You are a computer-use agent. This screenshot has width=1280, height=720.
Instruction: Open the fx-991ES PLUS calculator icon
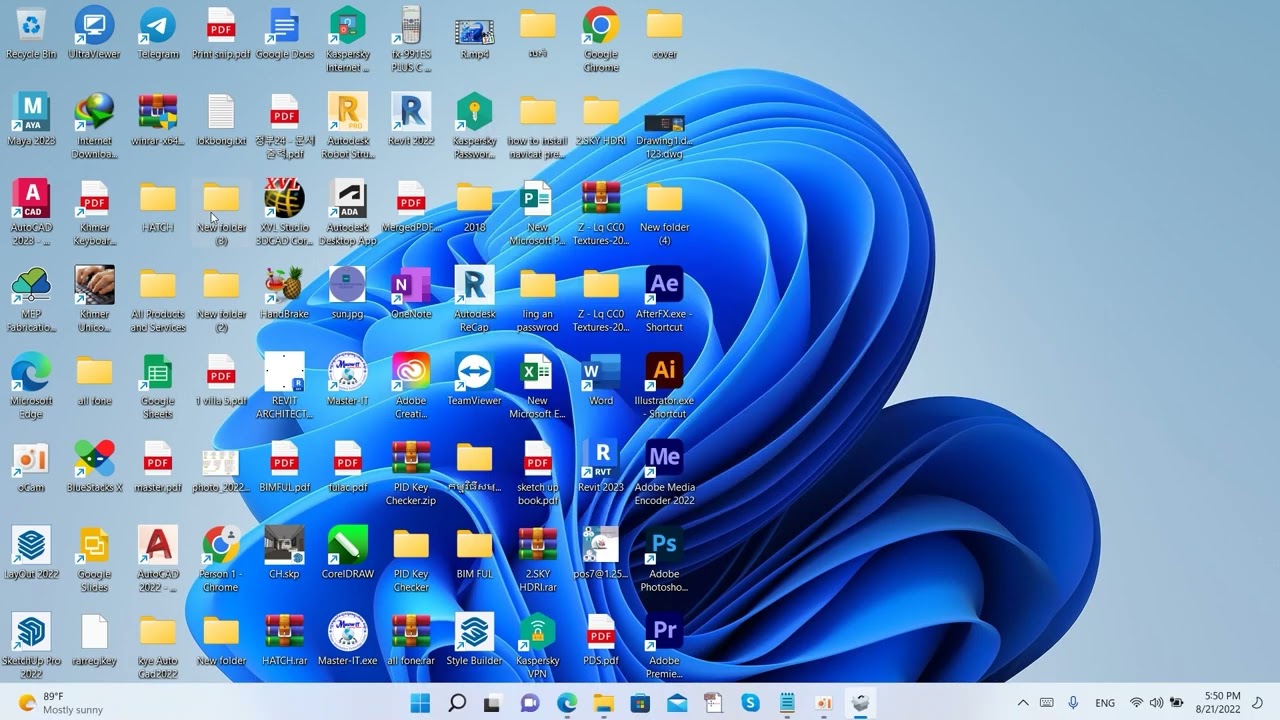tap(411, 40)
